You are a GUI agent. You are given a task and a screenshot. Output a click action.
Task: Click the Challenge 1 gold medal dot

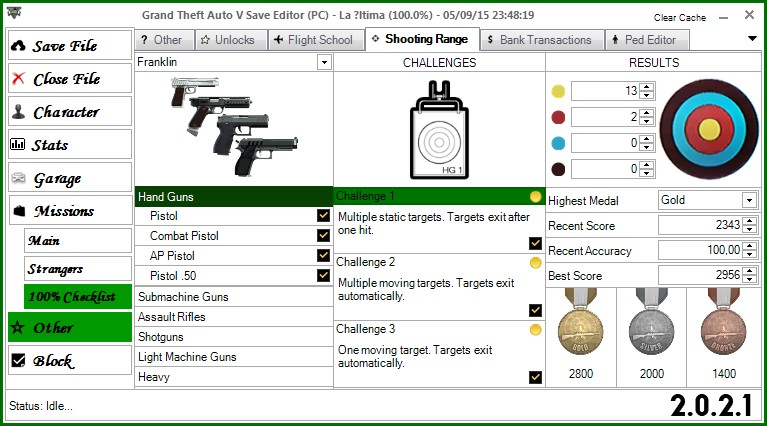(x=536, y=197)
